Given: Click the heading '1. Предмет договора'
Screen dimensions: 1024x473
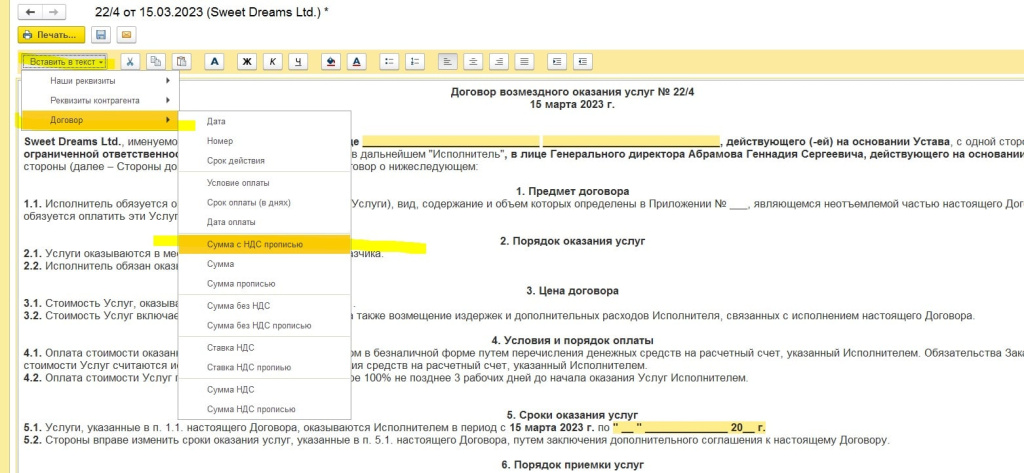Looking at the screenshot, I should (x=572, y=191).
